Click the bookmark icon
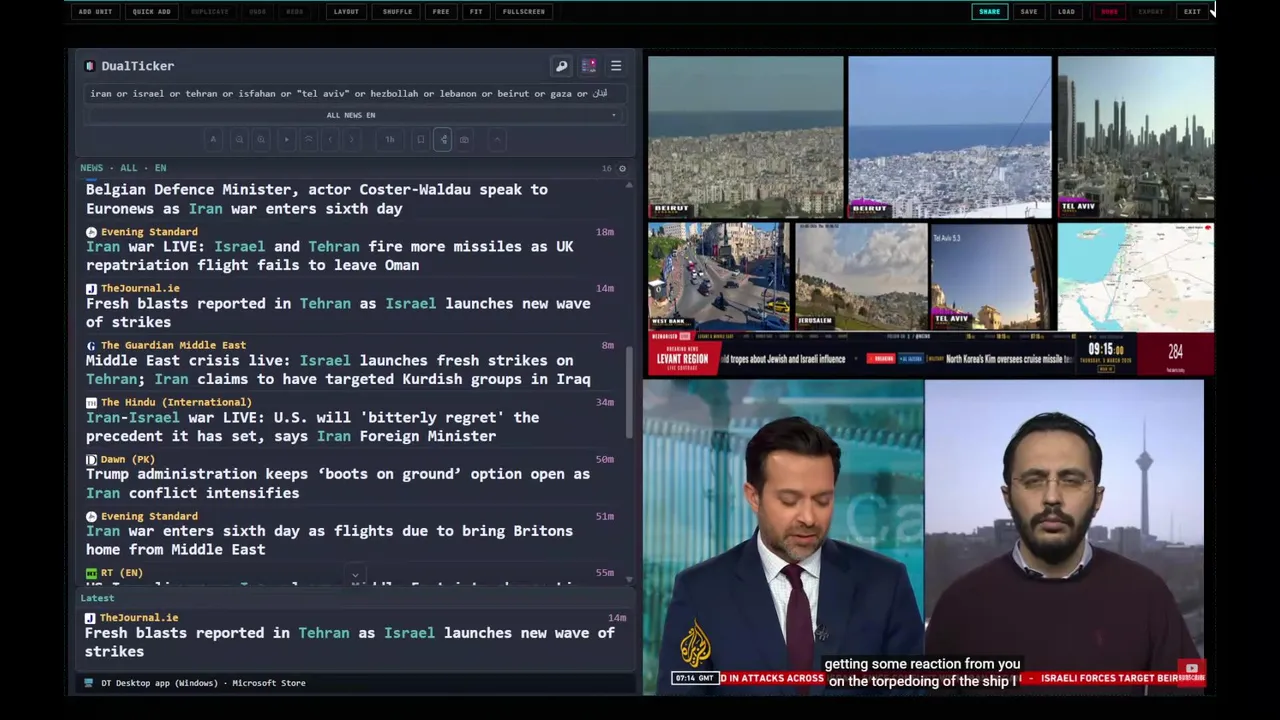Viewport: 1280px width, 720px height. coord(421,140)
